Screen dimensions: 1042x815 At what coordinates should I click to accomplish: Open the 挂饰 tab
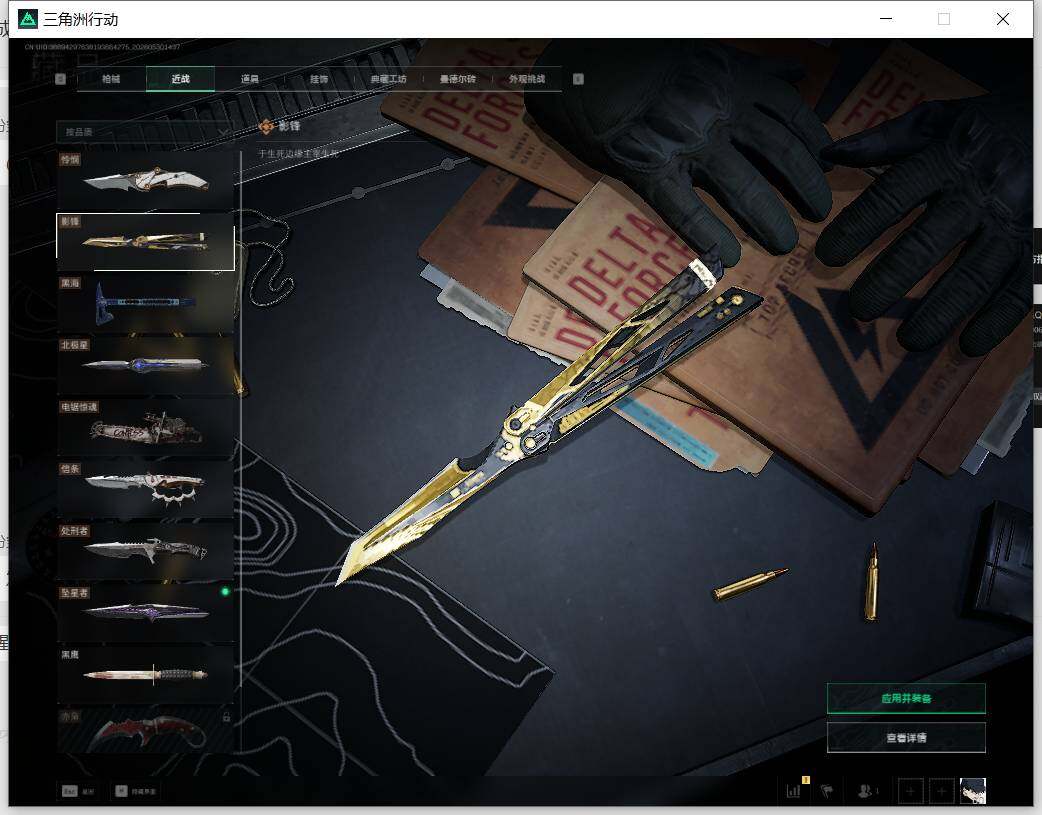click(319, 79)
